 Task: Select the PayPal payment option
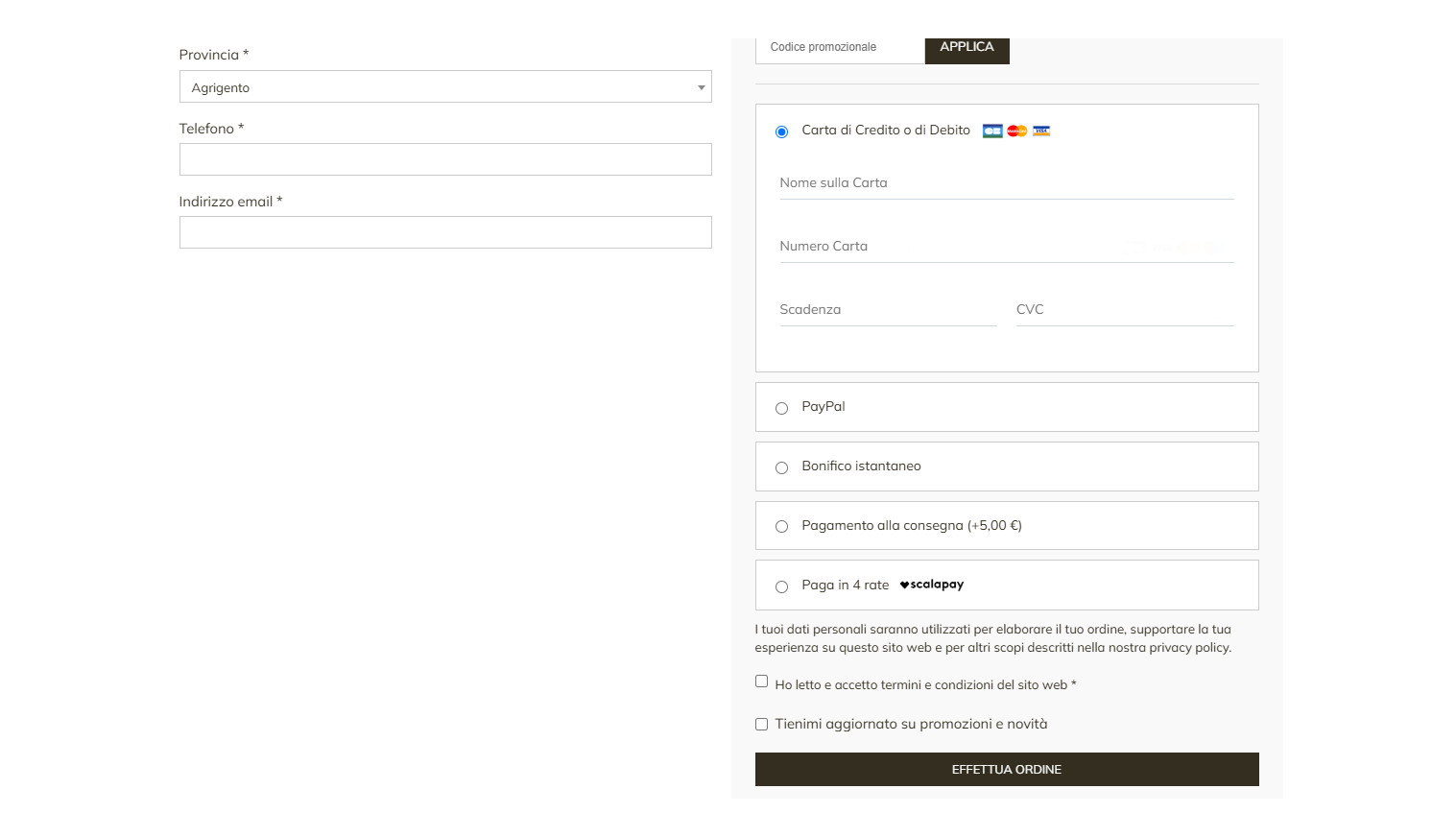[781, 408]
